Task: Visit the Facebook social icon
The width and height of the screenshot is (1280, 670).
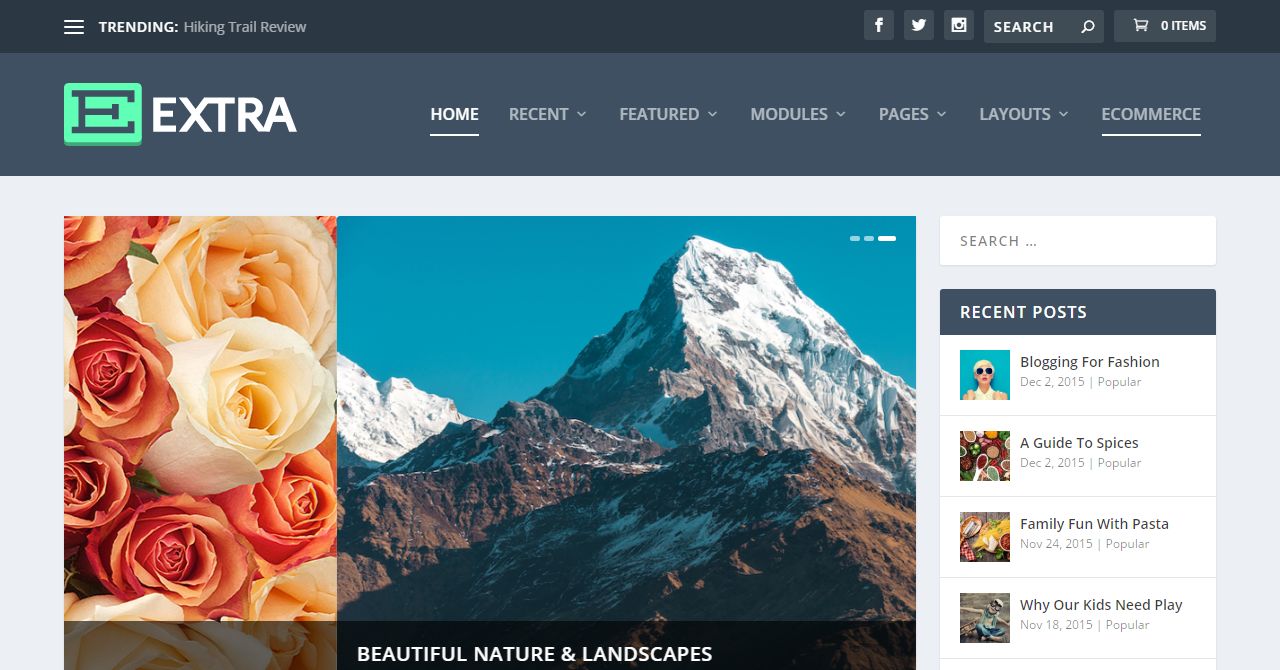Action: 878,26
